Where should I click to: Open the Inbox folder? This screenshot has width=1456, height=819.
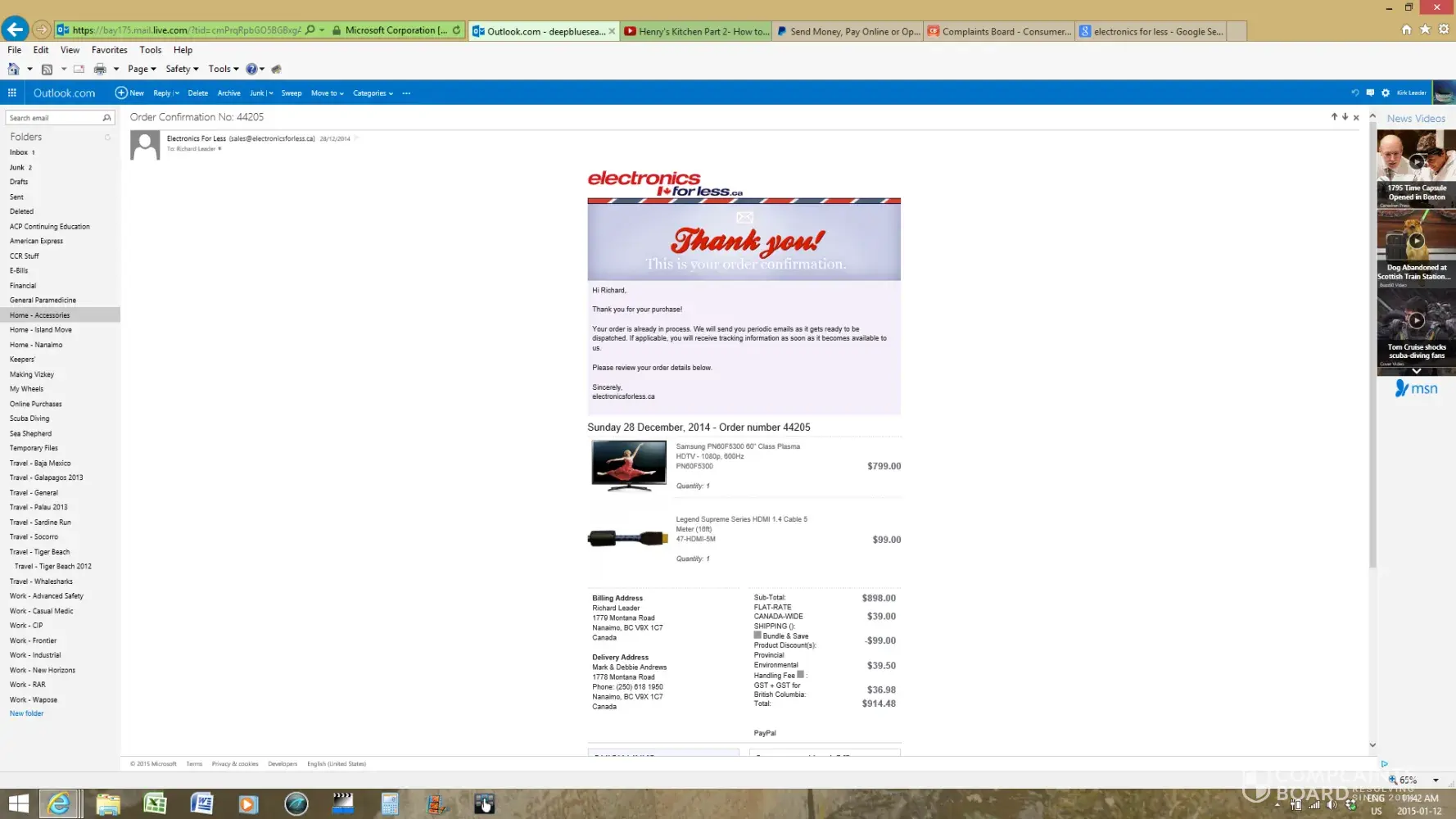[x=19, y=152]
